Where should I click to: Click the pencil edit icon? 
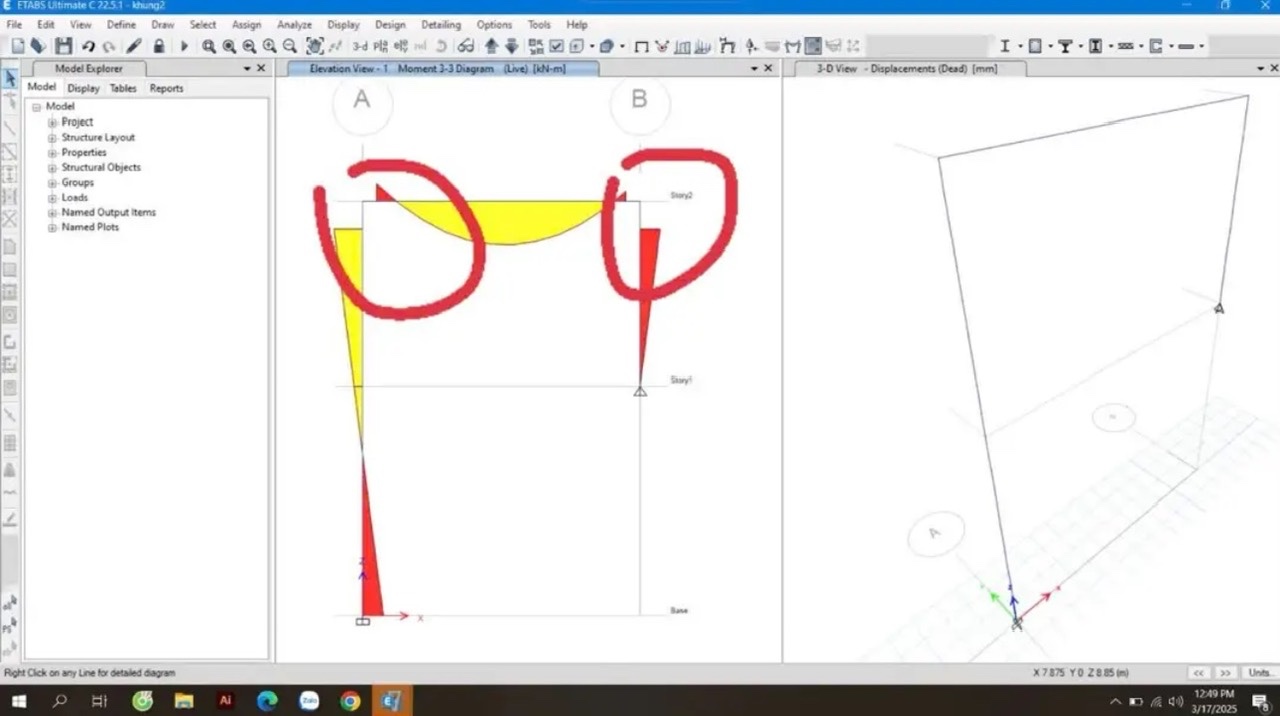tap(133, 46)
